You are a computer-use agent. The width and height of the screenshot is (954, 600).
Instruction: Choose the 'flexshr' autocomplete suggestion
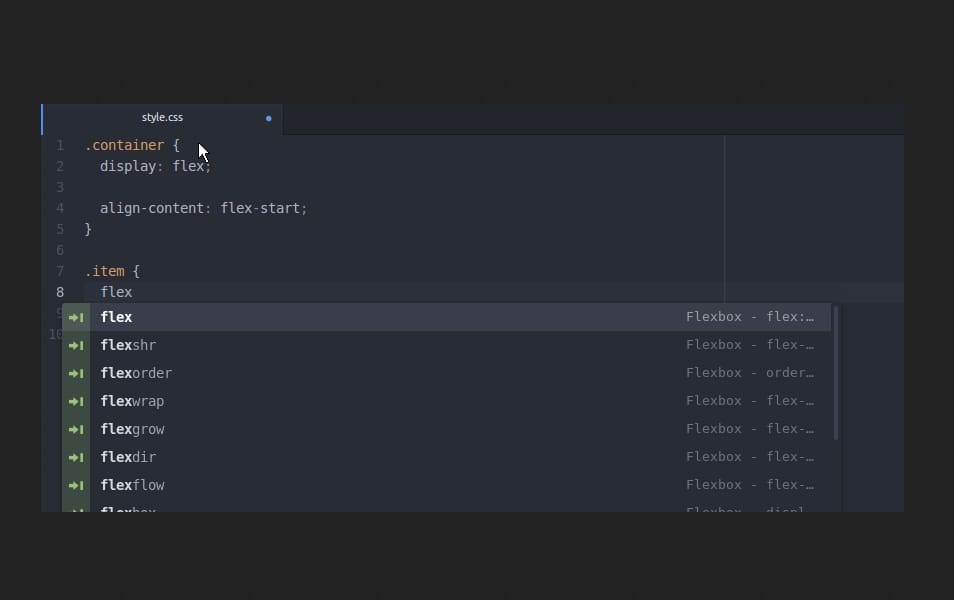coord(447,345)
